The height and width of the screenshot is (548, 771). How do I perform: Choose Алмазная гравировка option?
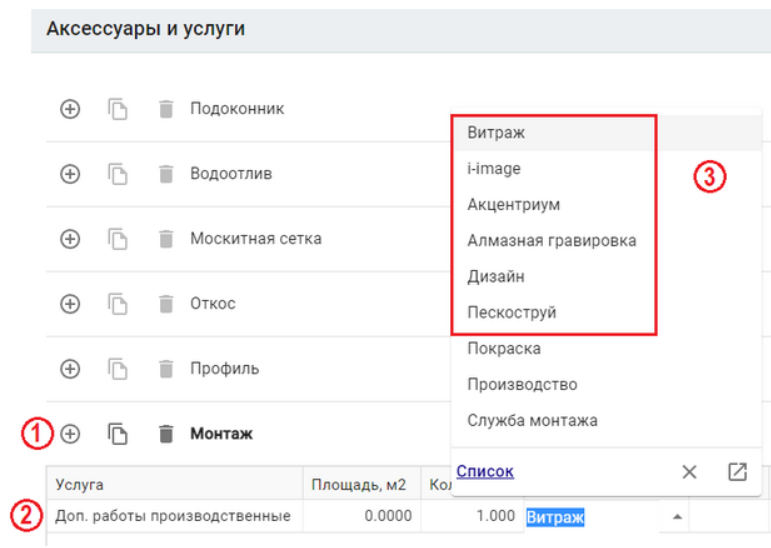click(606, 241)
